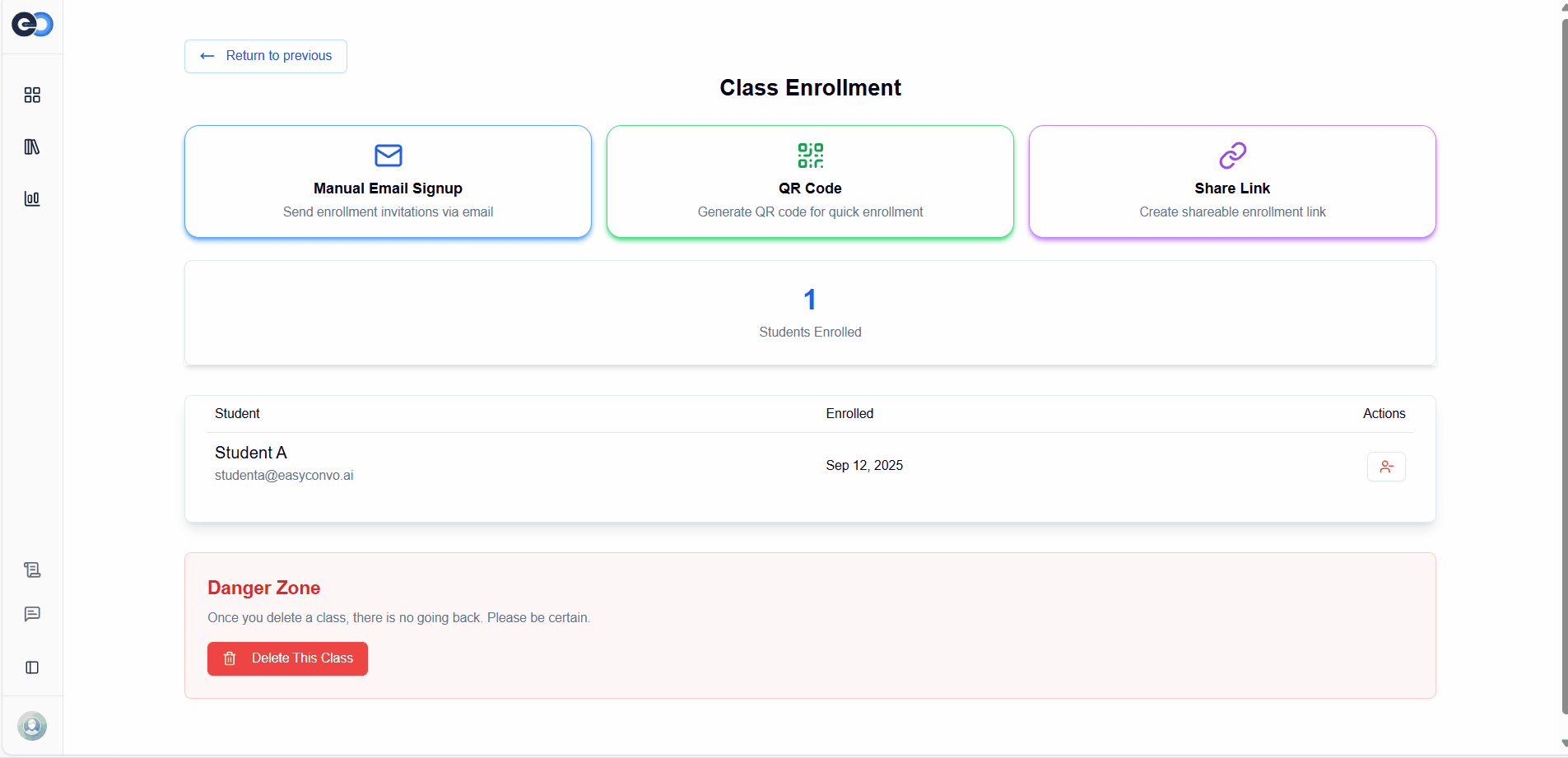Image resolution: width=1568 pixels, height=758 pixels.
Task: Open the chat message icon in sidebar
Action: click(x=32, y=614)
